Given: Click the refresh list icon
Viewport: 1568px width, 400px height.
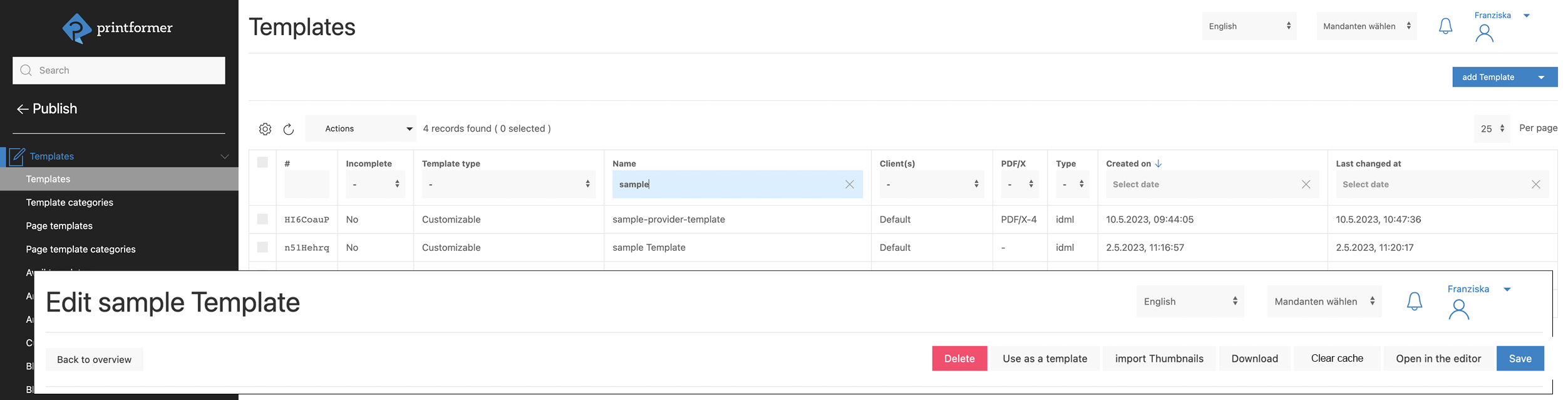Looking at the screenshot, I should (x=289, y=129).
